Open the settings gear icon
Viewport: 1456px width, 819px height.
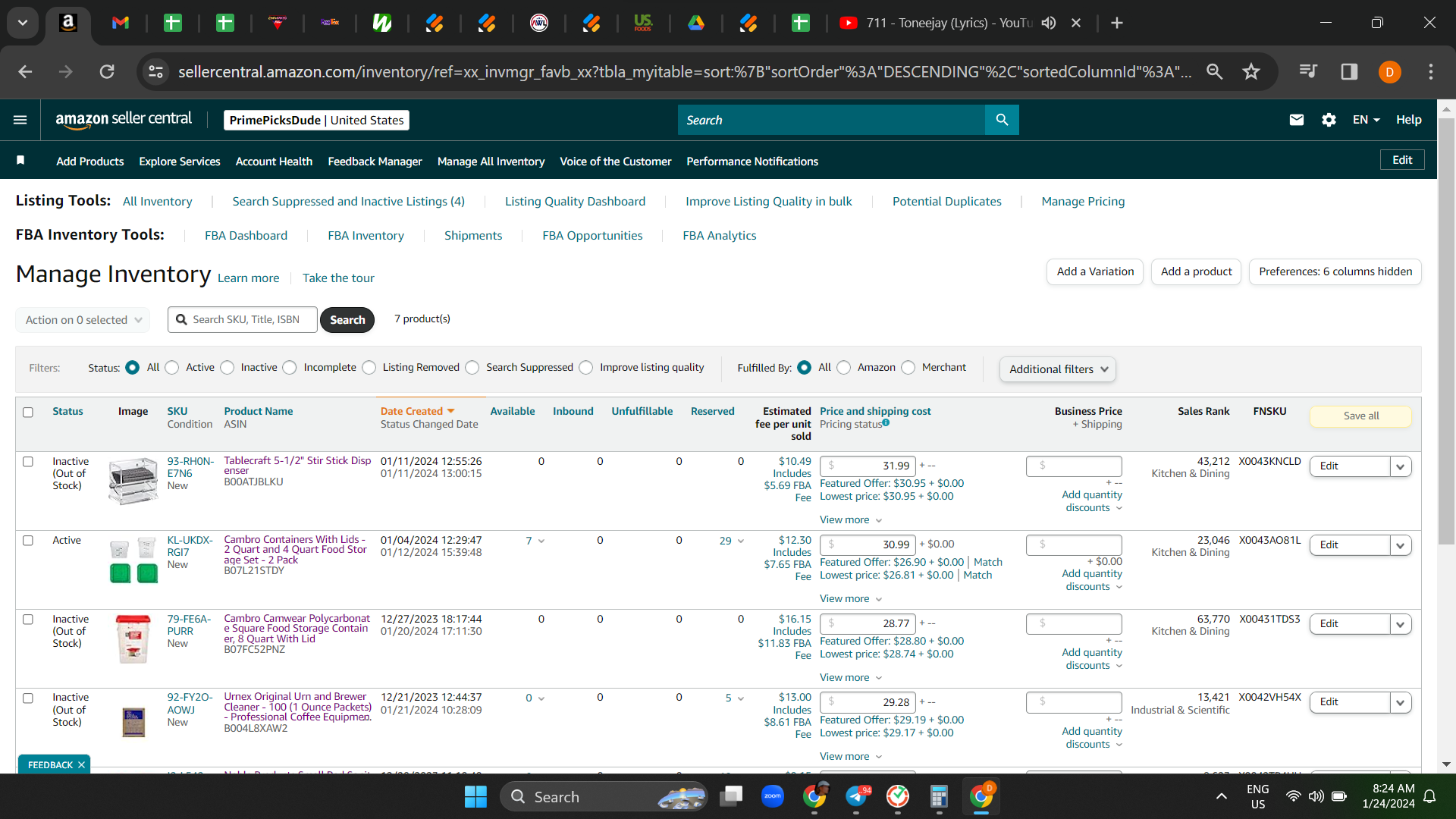click(1329, 120)
